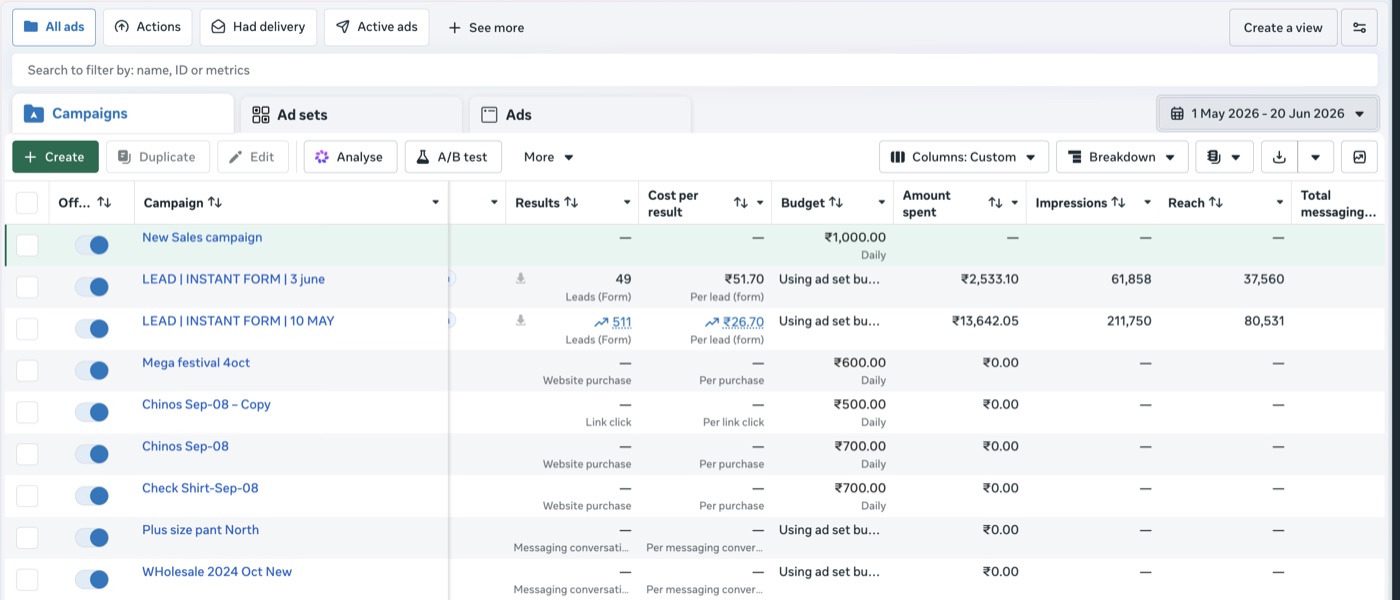
Task: Click the Create a view button
Action: coord(1283,28)
